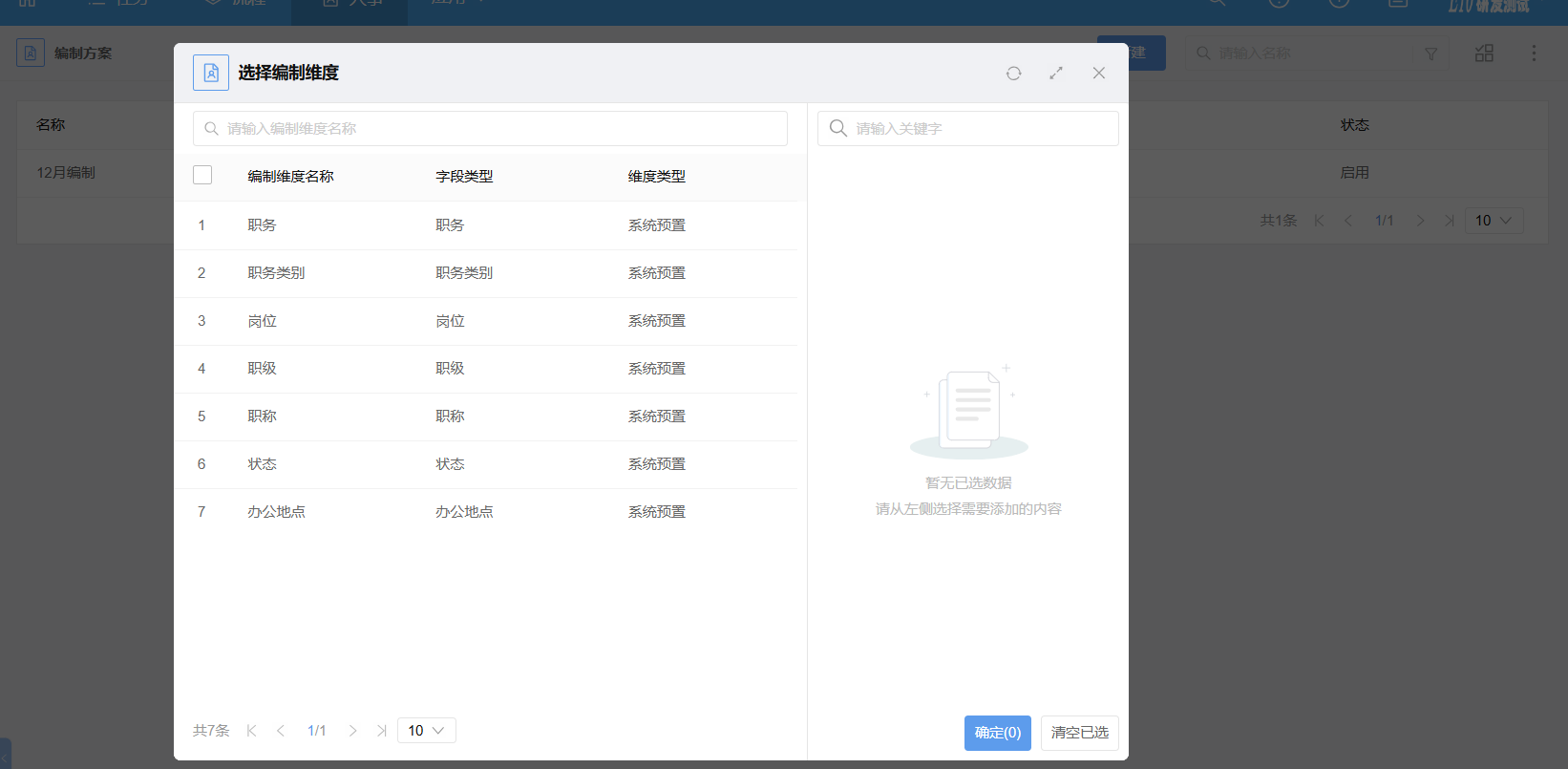Open the three-dot more menu in background
Viewport: 1568px width, 769px height.
coord(1534,53)
